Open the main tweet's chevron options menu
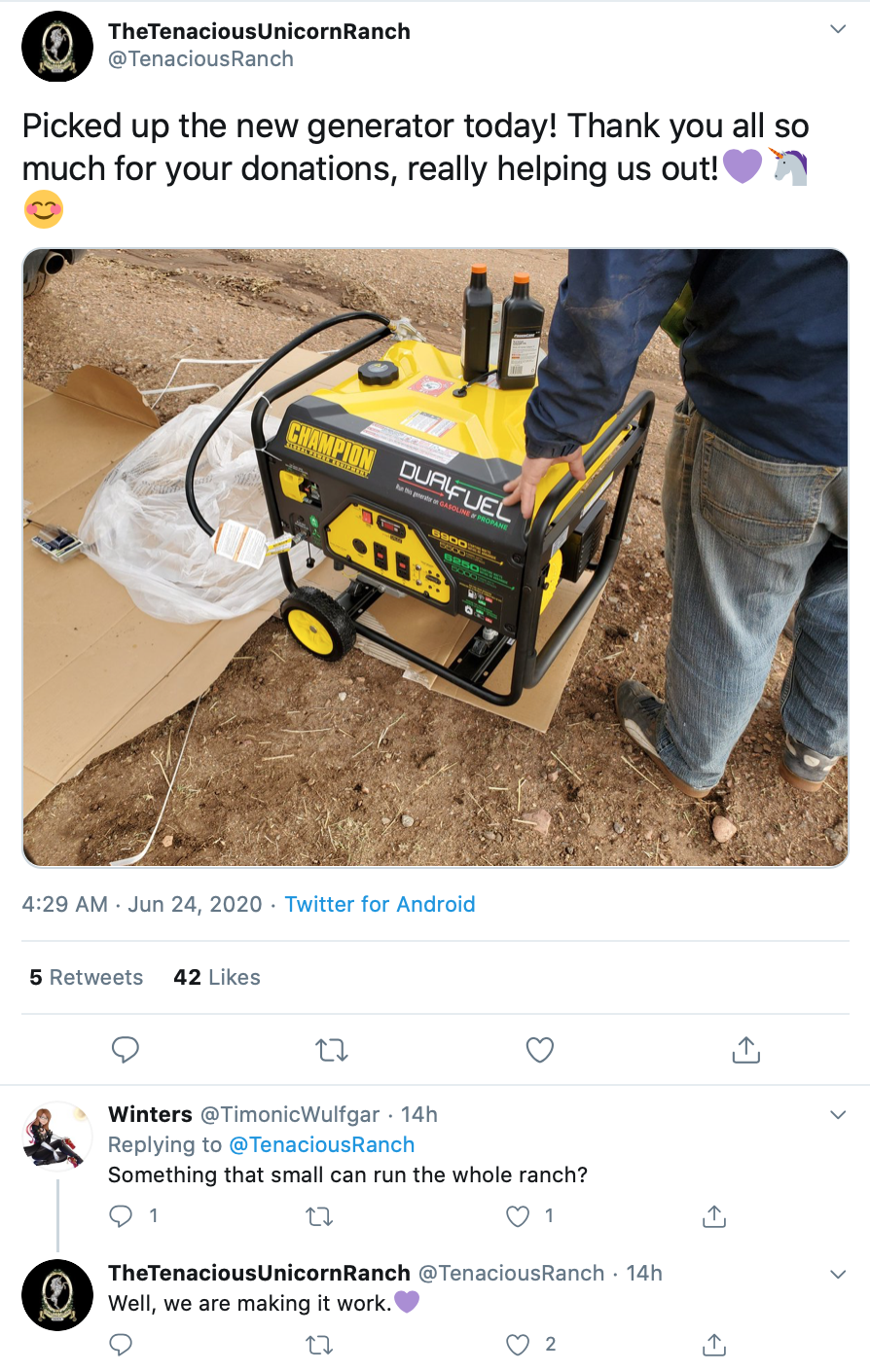Screen dimensions: 870x1372 click(837, 29)
